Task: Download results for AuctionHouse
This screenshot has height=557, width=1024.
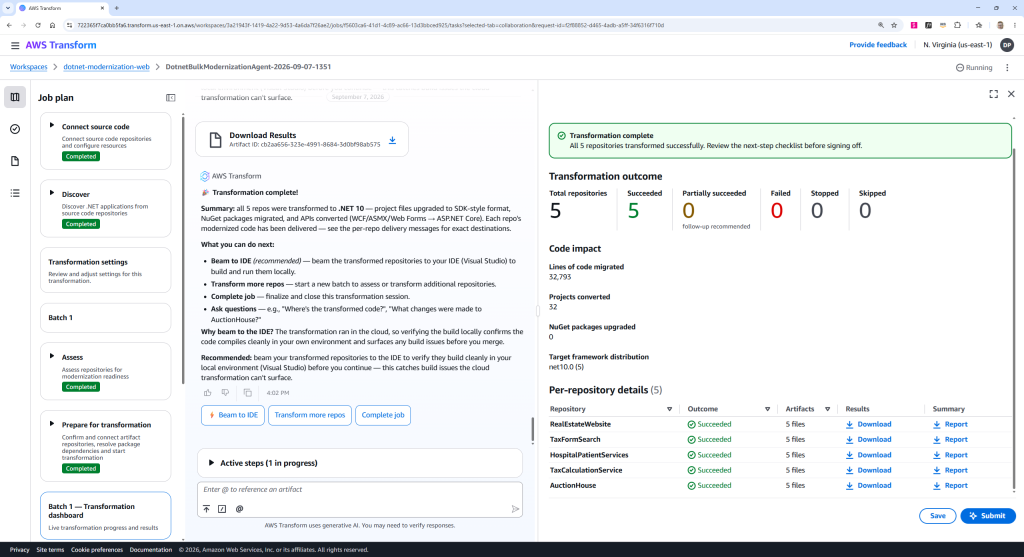Action: [x=868, y=486]
